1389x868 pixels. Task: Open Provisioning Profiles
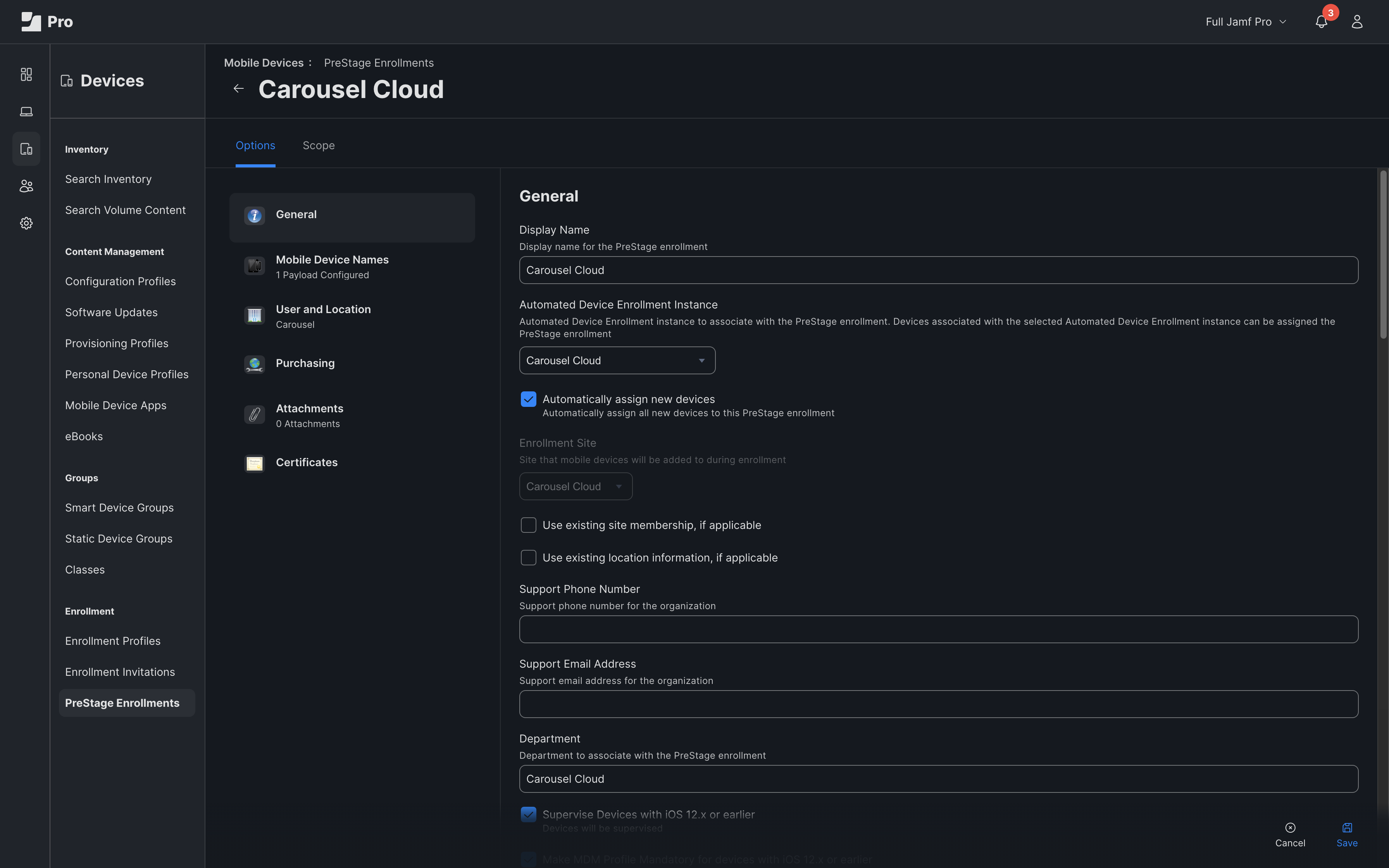pyautogui.click(x=117, y=343)
